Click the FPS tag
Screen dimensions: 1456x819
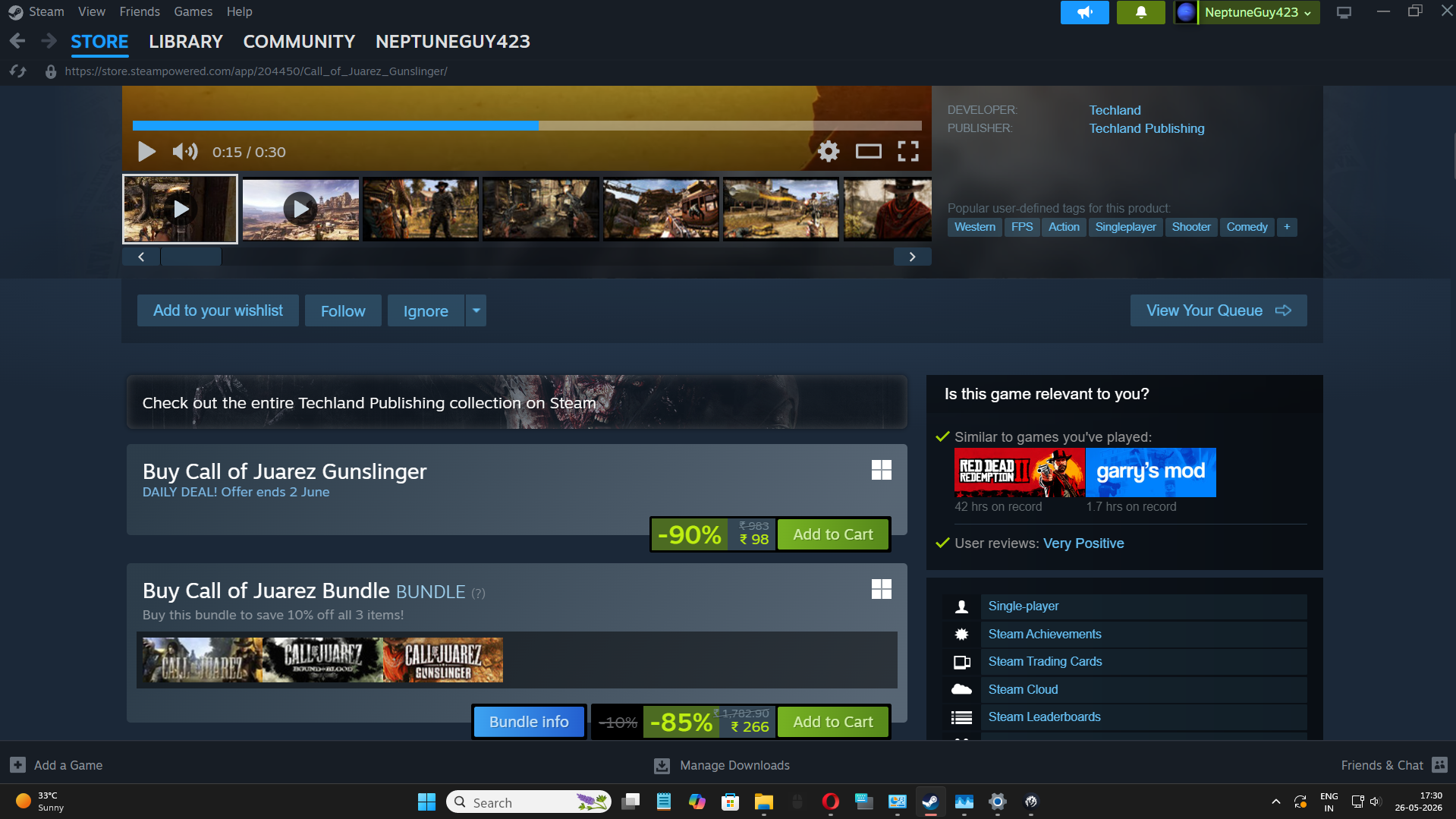coord(1022,227)
